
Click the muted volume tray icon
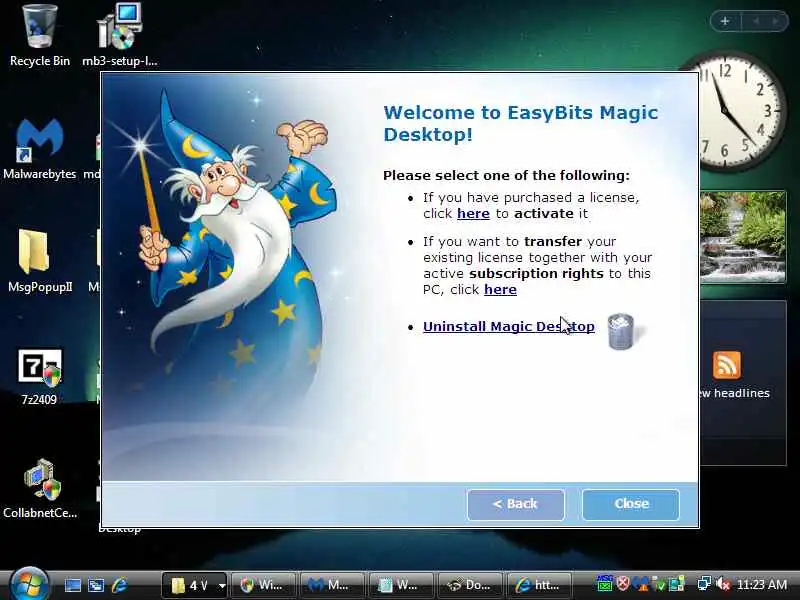point(723,584)
